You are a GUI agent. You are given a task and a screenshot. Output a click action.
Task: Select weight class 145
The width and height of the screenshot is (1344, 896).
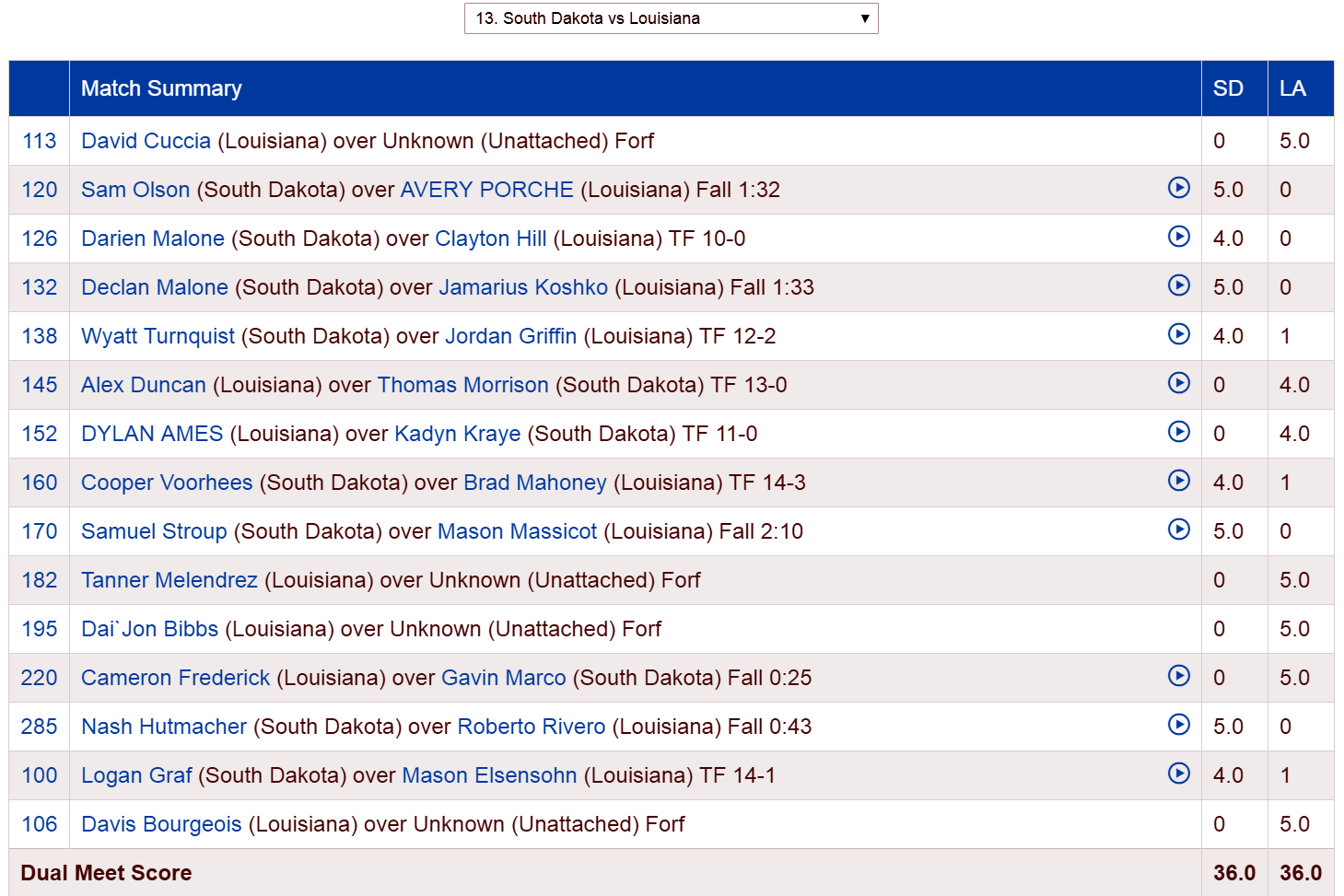40,385
